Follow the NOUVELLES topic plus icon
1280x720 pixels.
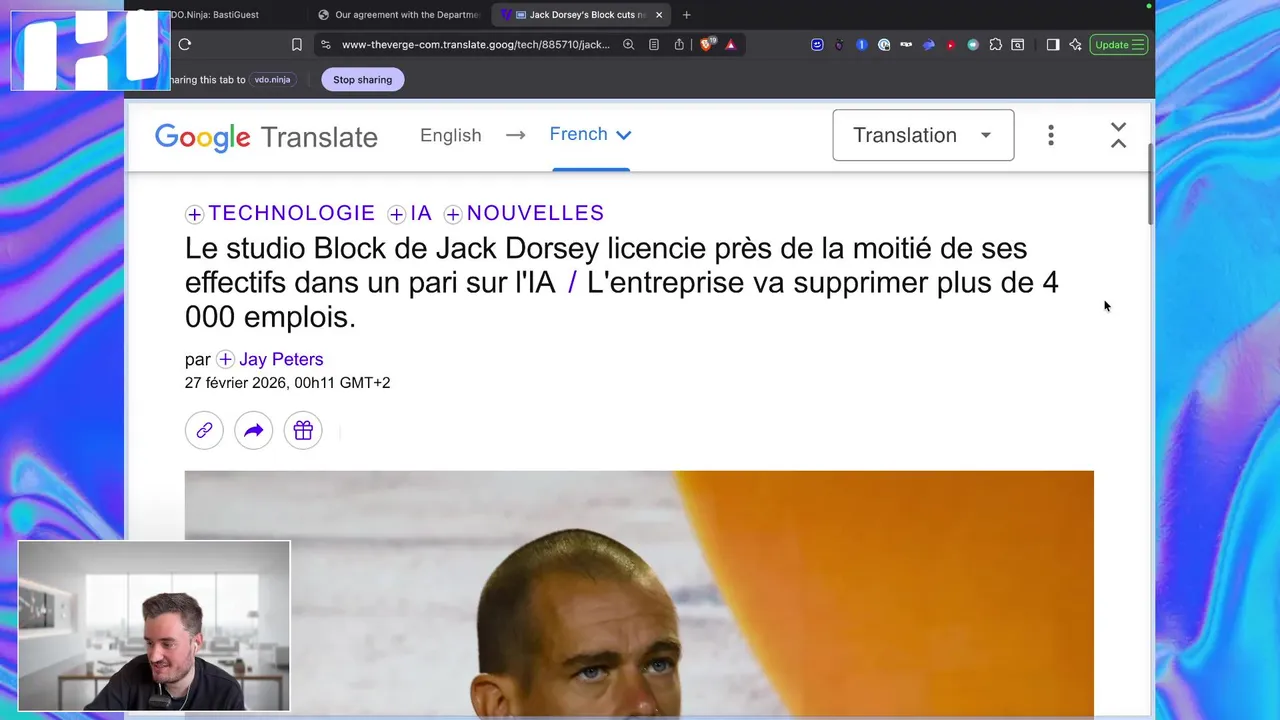click(x=453, y=214)
